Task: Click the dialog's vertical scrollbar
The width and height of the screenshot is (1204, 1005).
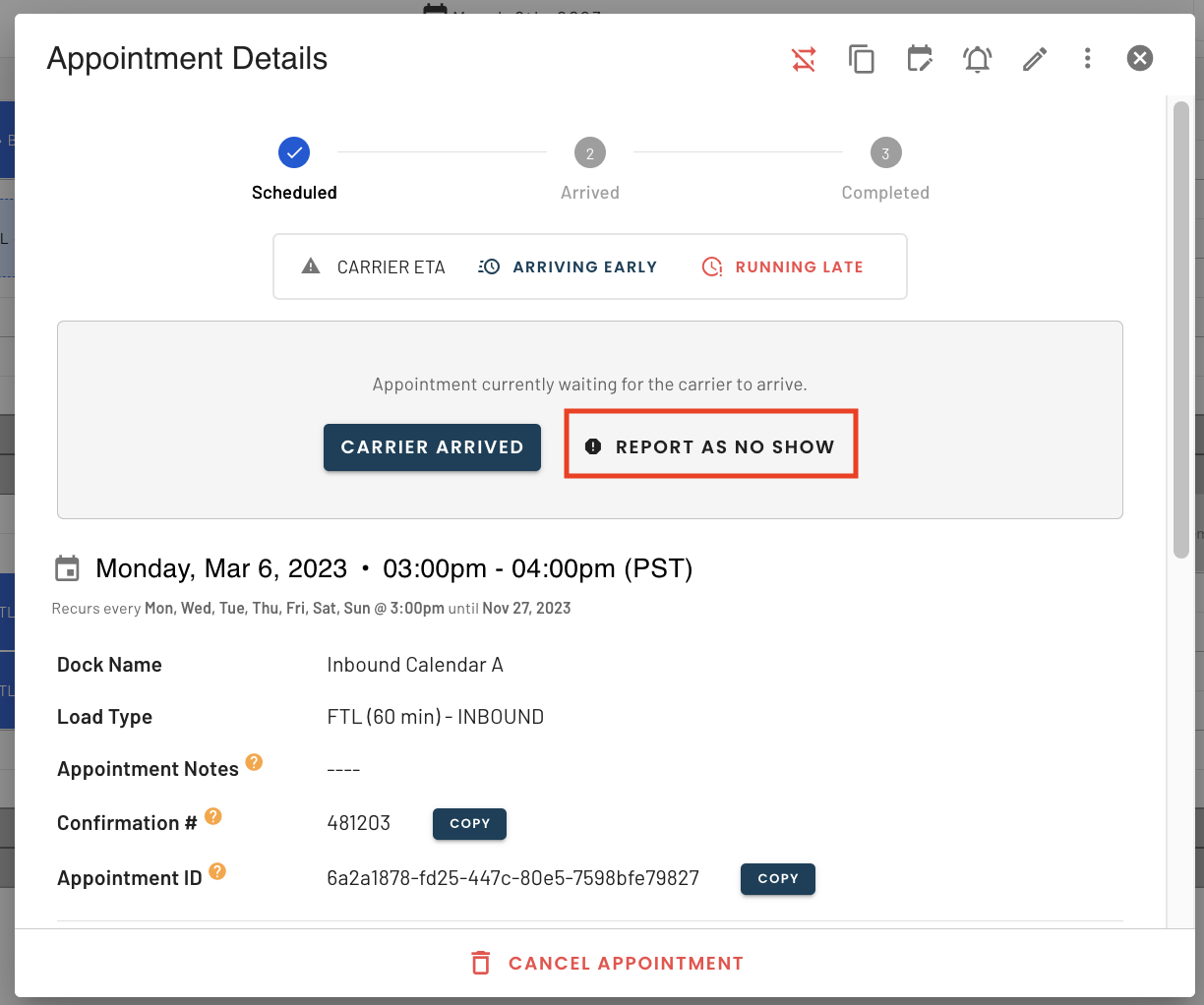Action: [1181, 329]
